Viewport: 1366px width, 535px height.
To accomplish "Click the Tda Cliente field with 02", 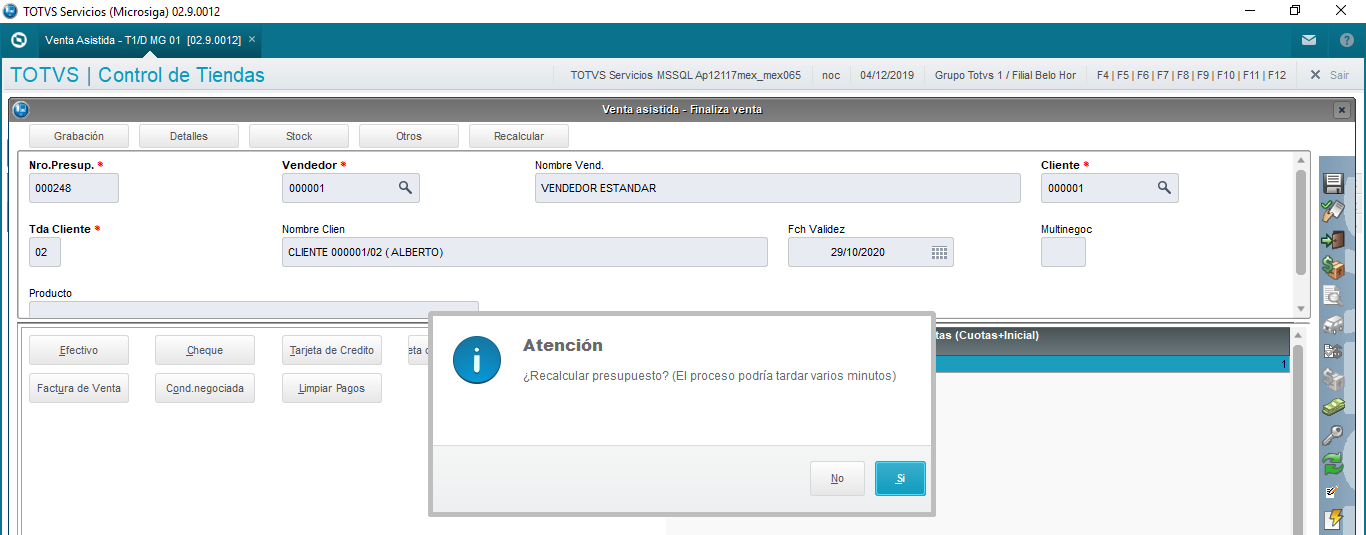I will tap(45, 252).
